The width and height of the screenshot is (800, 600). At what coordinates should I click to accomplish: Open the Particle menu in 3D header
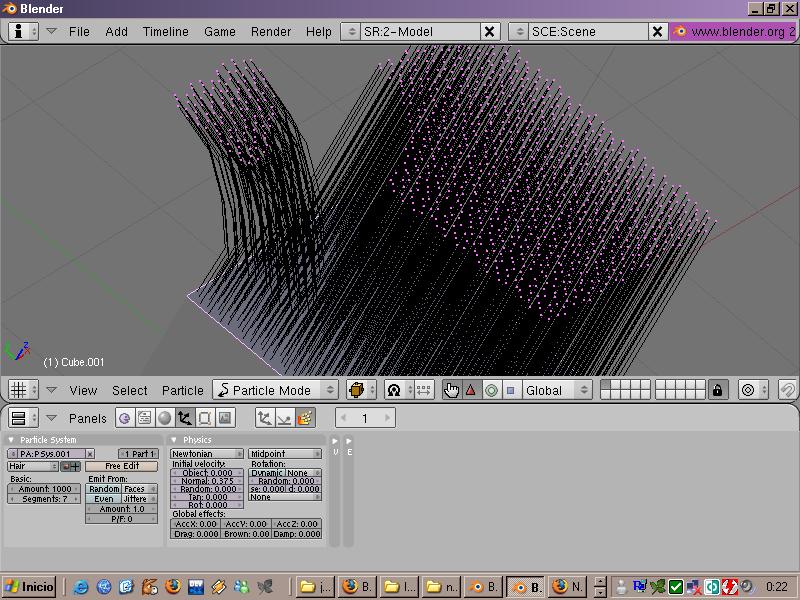pos(182,390)
